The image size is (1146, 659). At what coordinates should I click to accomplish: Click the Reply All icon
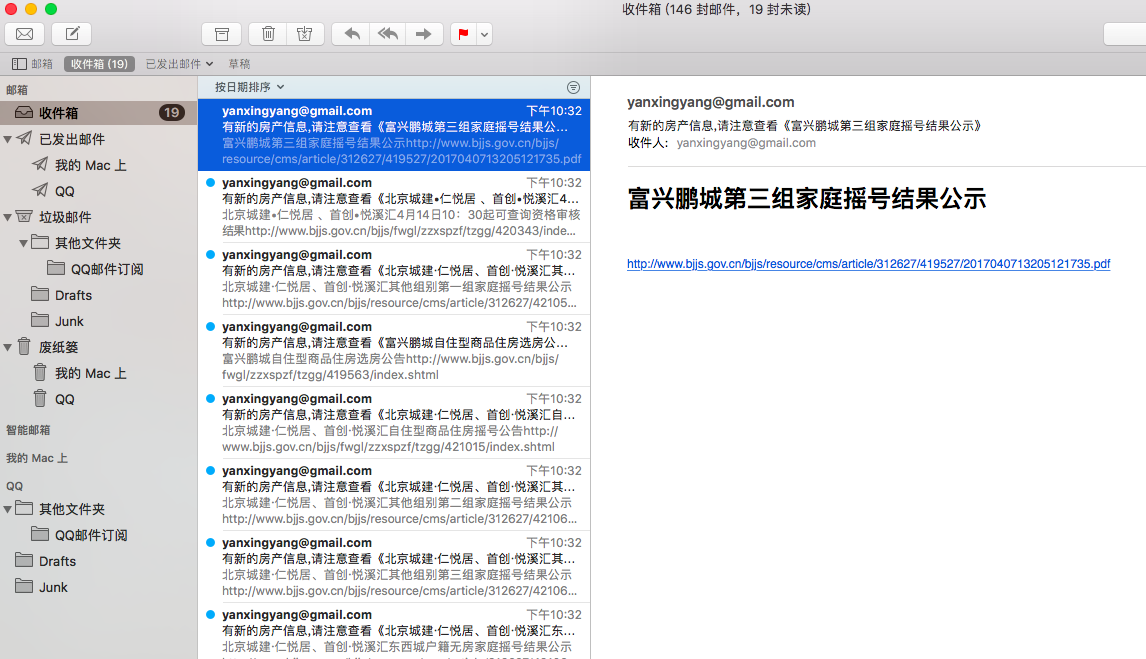(387, 33)
